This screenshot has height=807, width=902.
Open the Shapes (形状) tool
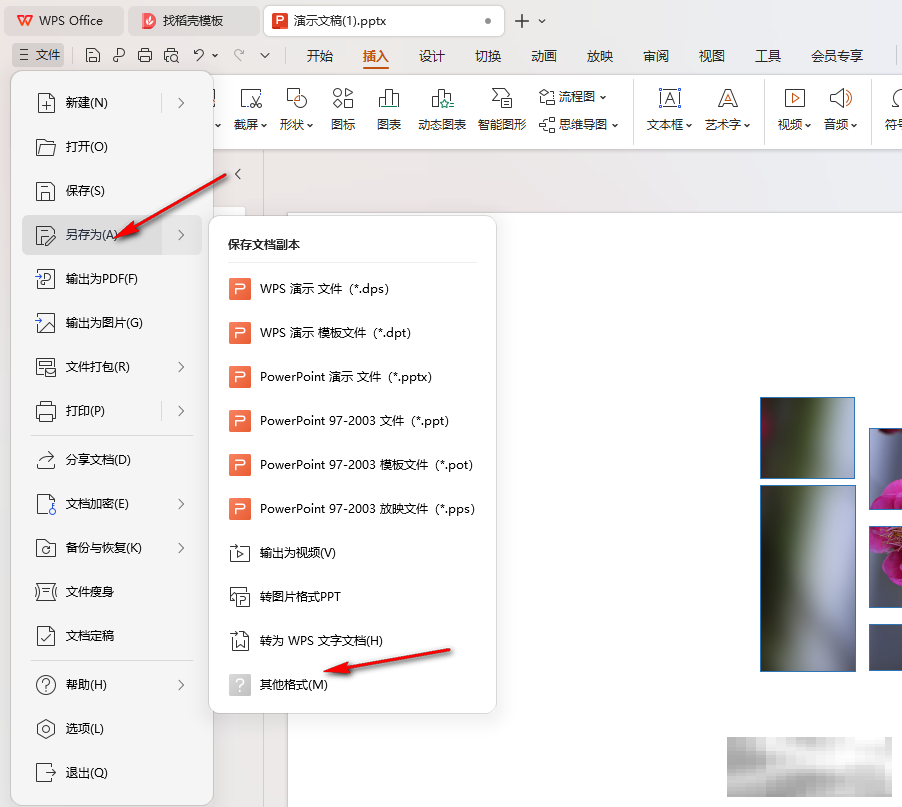click(x=296, y=109)
